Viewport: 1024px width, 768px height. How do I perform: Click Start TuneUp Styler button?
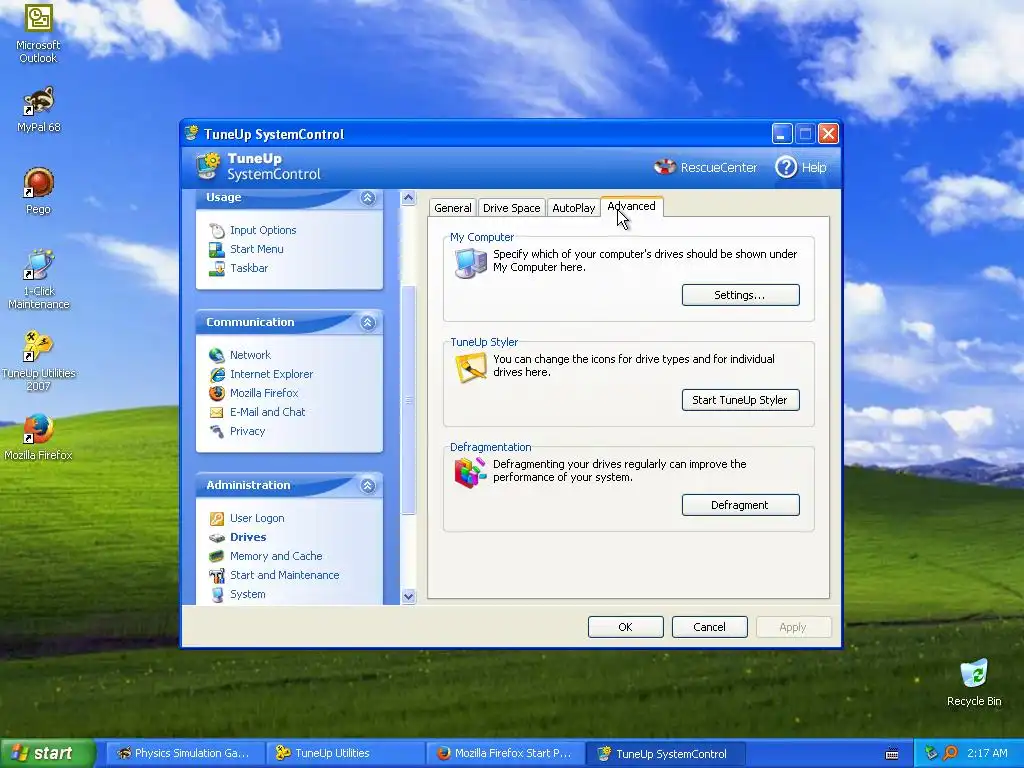(741, 400)
